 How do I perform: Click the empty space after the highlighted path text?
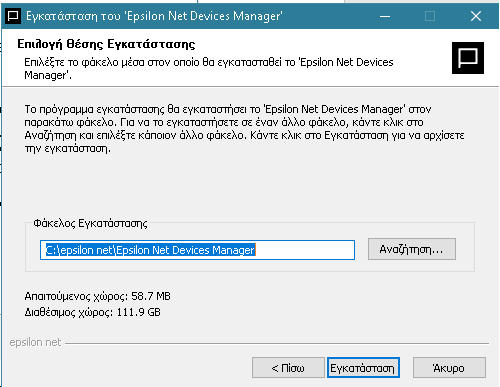(x=305, y=250)
